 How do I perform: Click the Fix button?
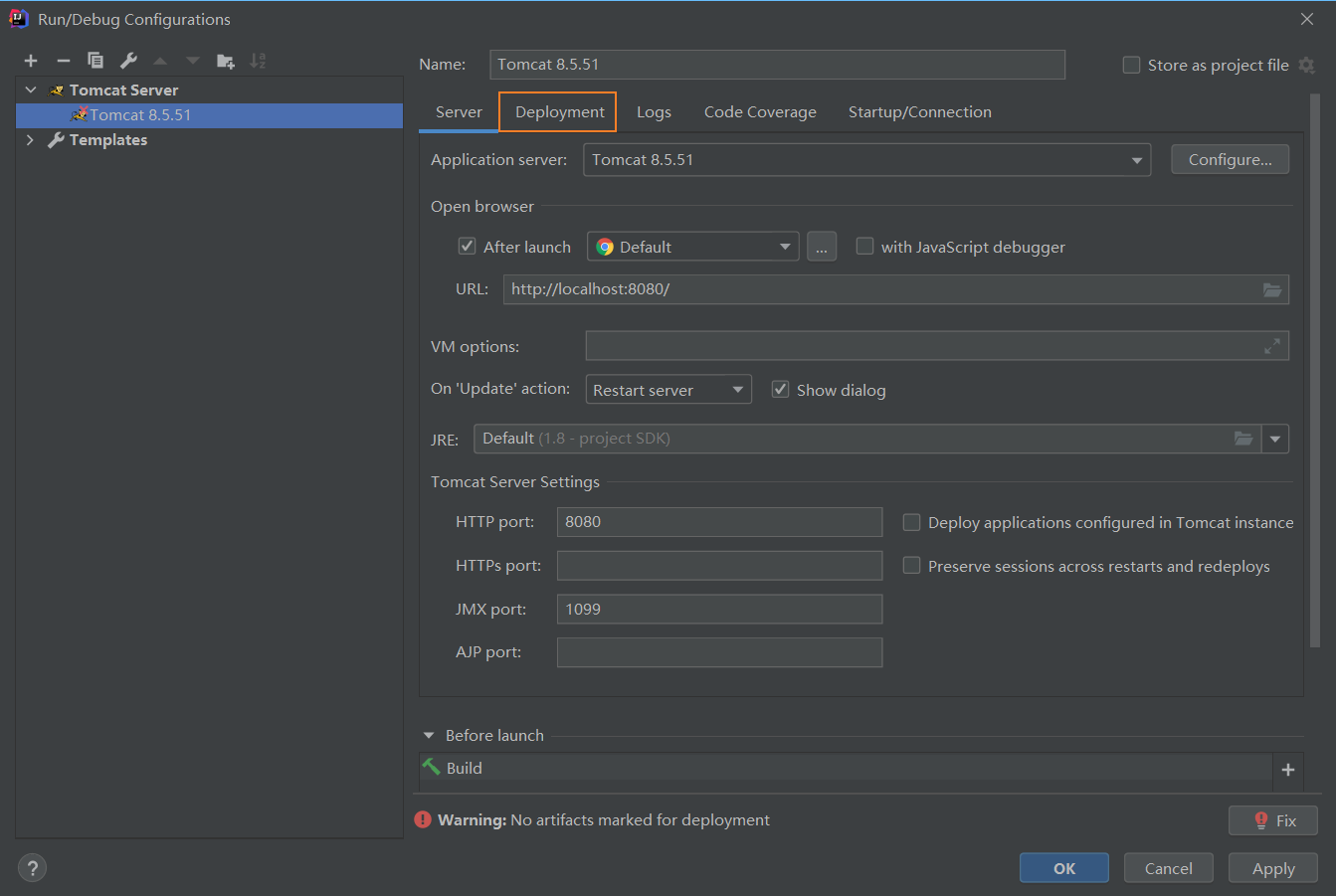[x=1273, y=820]
